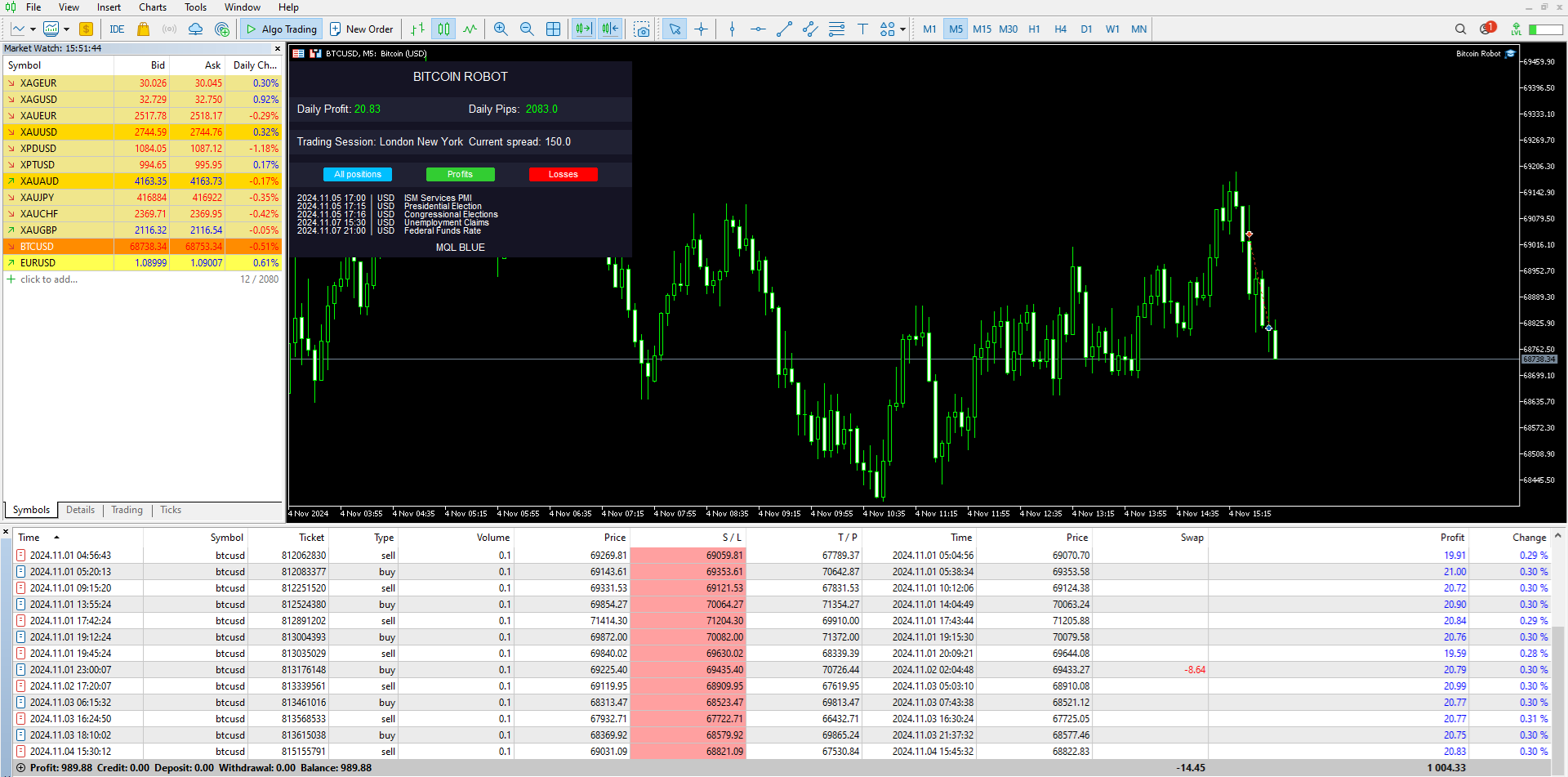Viewport: 1568px width, 777px height.
Task: Open the File menu
Action: pos(33,7)
